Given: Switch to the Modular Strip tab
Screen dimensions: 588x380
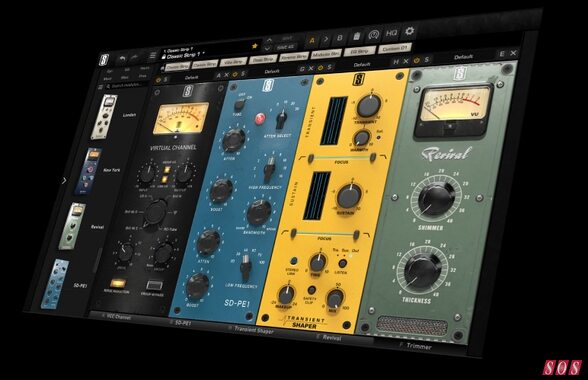Looking at the screenshot, I should 326,54.
